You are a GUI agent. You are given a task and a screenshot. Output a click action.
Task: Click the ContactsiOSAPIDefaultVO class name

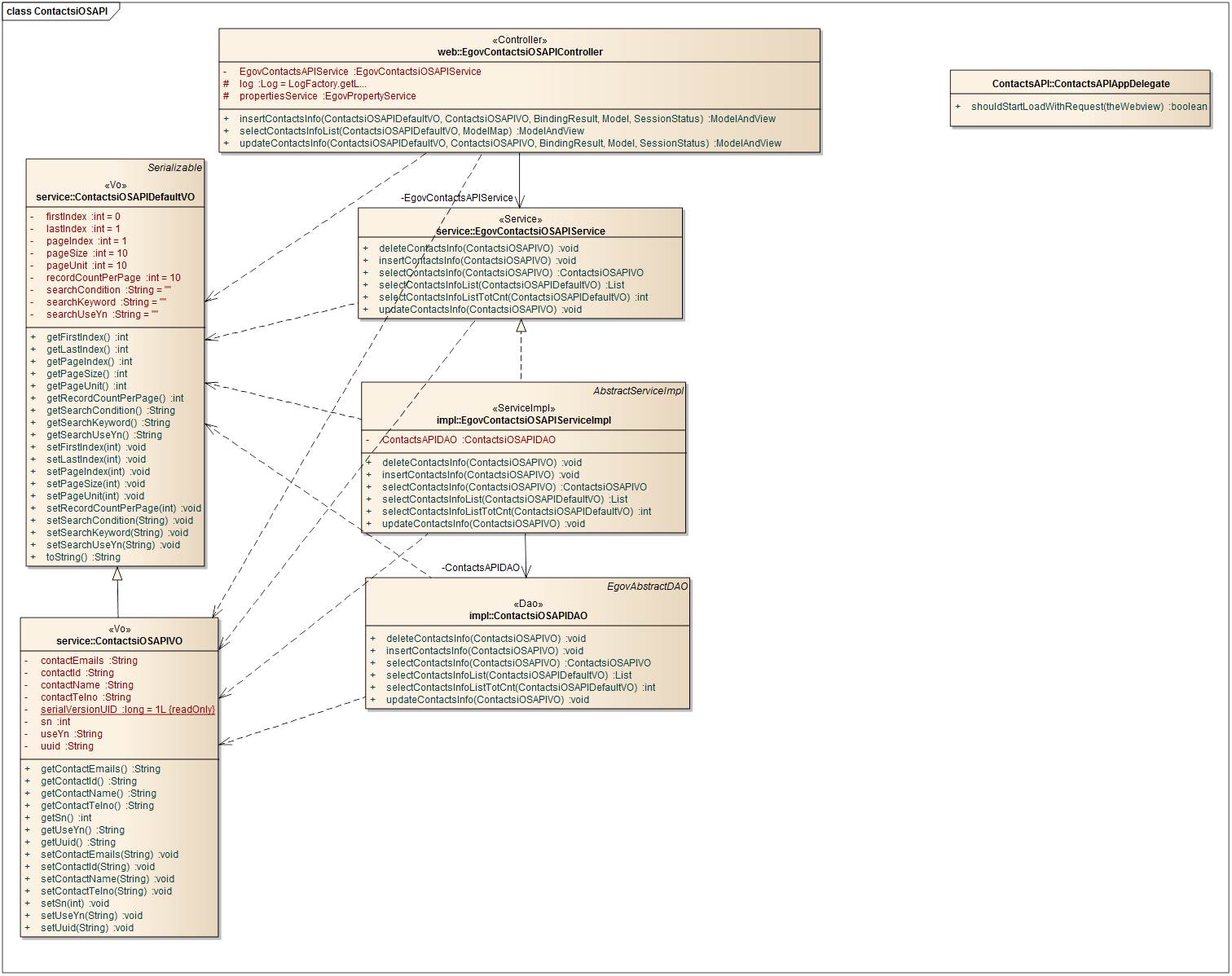[x=115, y=197]
